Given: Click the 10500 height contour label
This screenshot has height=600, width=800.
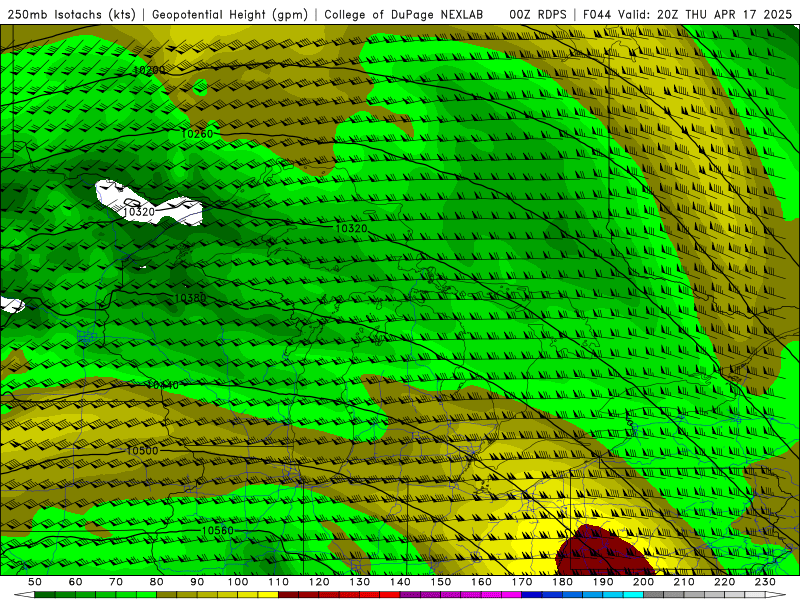Looking at the screenshot, I should click(142, 451).
